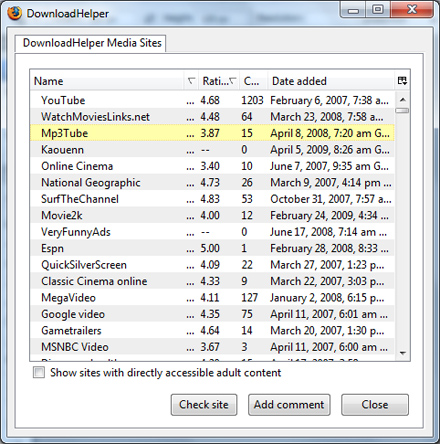440x444 pixels.
Task: Click date January 2, 2008, 6:15 cell
Action: pyautogui.click(x=327, y=297)
